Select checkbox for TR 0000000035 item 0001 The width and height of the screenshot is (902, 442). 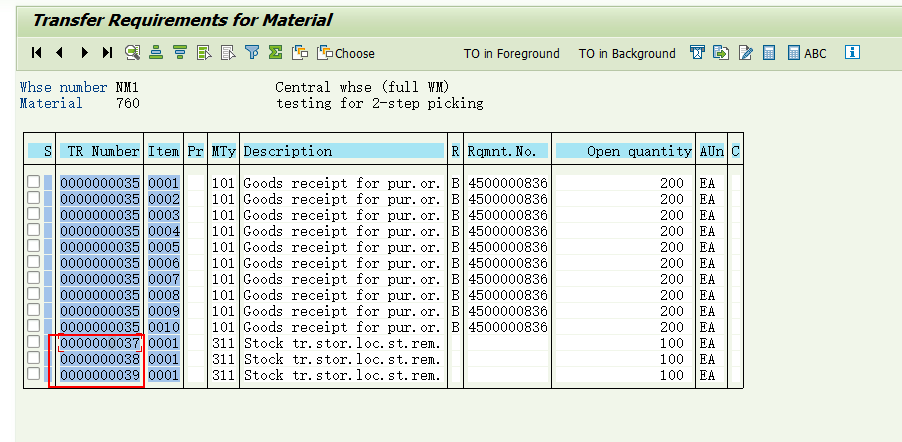point(34,183)
